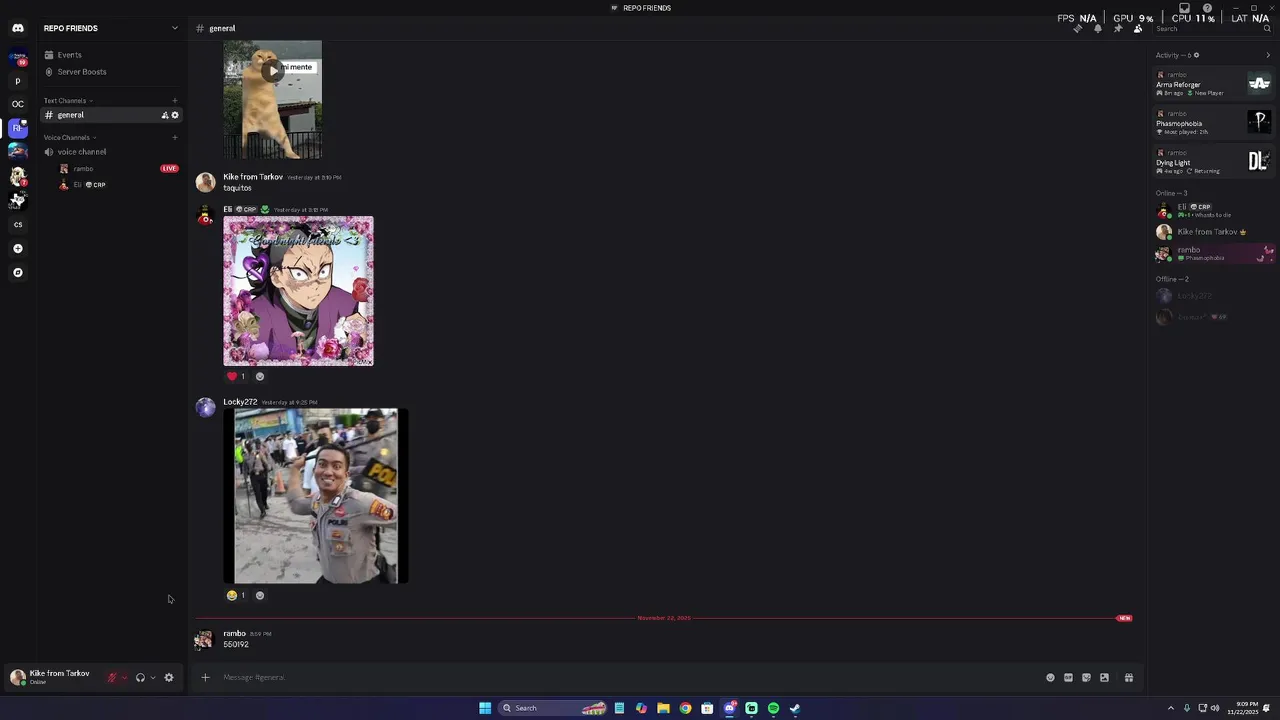Open the Arma Reforger activity card

click(x=1213, y=84)
